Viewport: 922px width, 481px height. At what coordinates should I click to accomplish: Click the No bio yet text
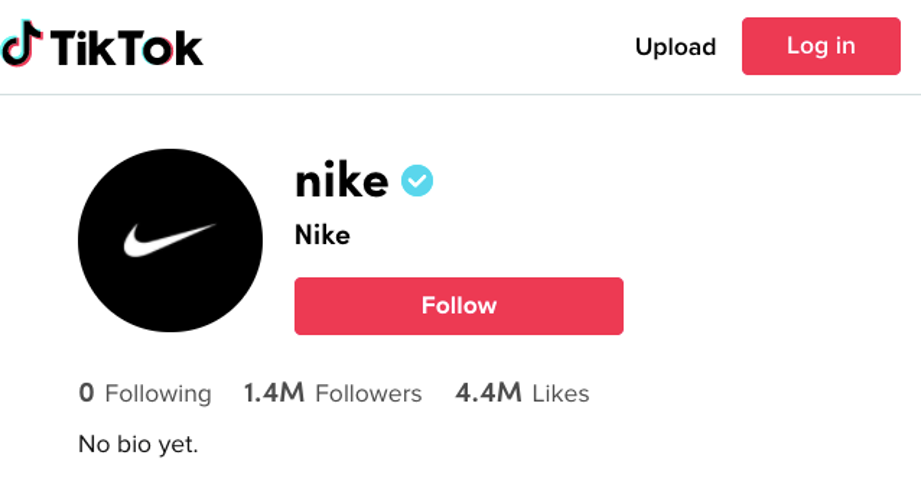[x=138, y=444]
